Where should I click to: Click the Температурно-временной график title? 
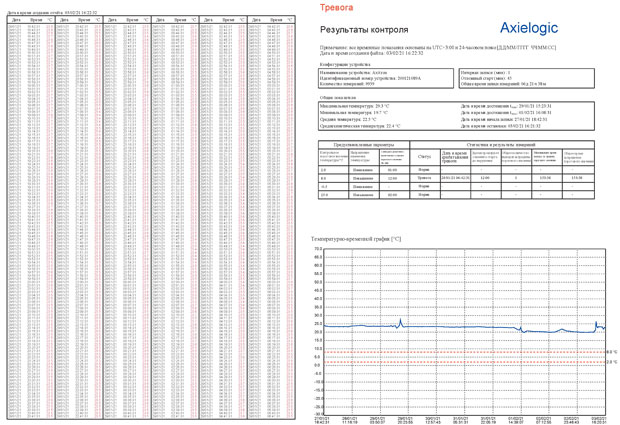(x=356, y=239)
